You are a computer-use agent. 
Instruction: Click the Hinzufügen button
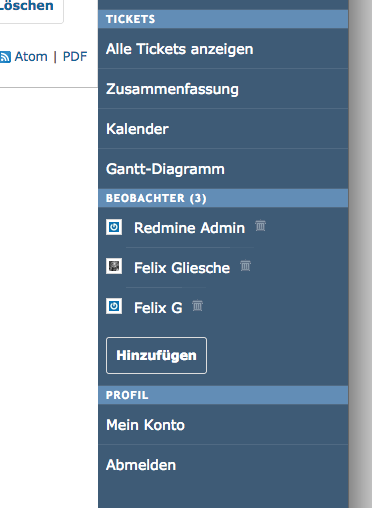(x=156, y=355)
